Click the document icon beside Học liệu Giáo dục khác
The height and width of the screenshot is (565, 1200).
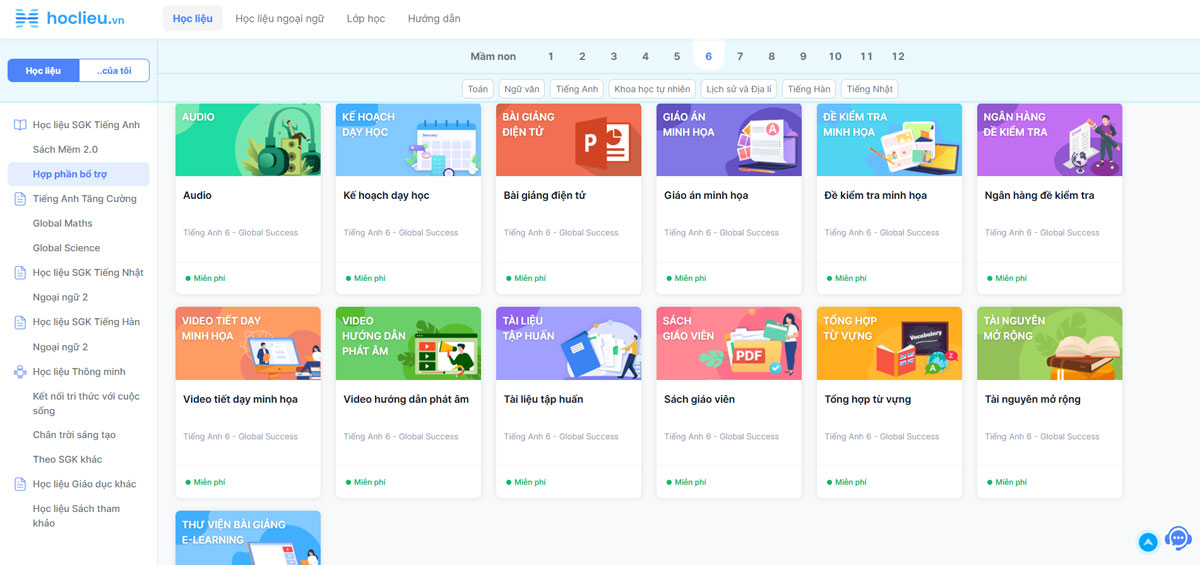20,484
